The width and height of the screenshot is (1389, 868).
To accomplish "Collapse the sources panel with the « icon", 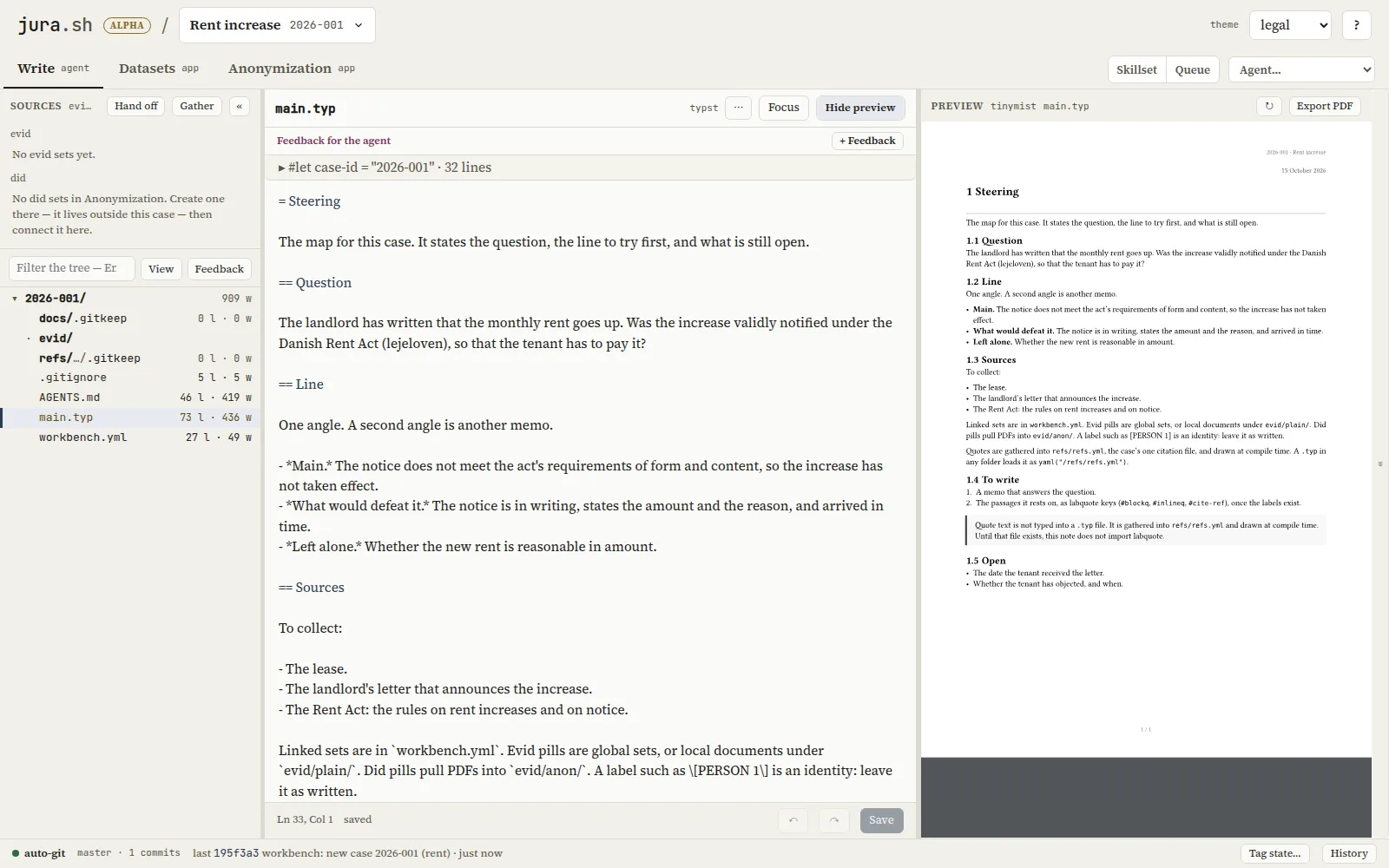I will [239, 106].
